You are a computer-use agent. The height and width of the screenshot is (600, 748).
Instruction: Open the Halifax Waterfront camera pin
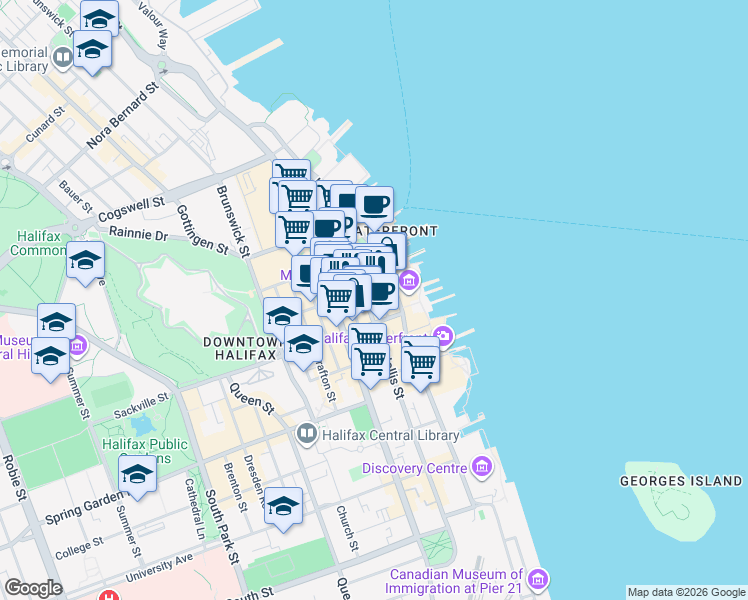(443, 336)
